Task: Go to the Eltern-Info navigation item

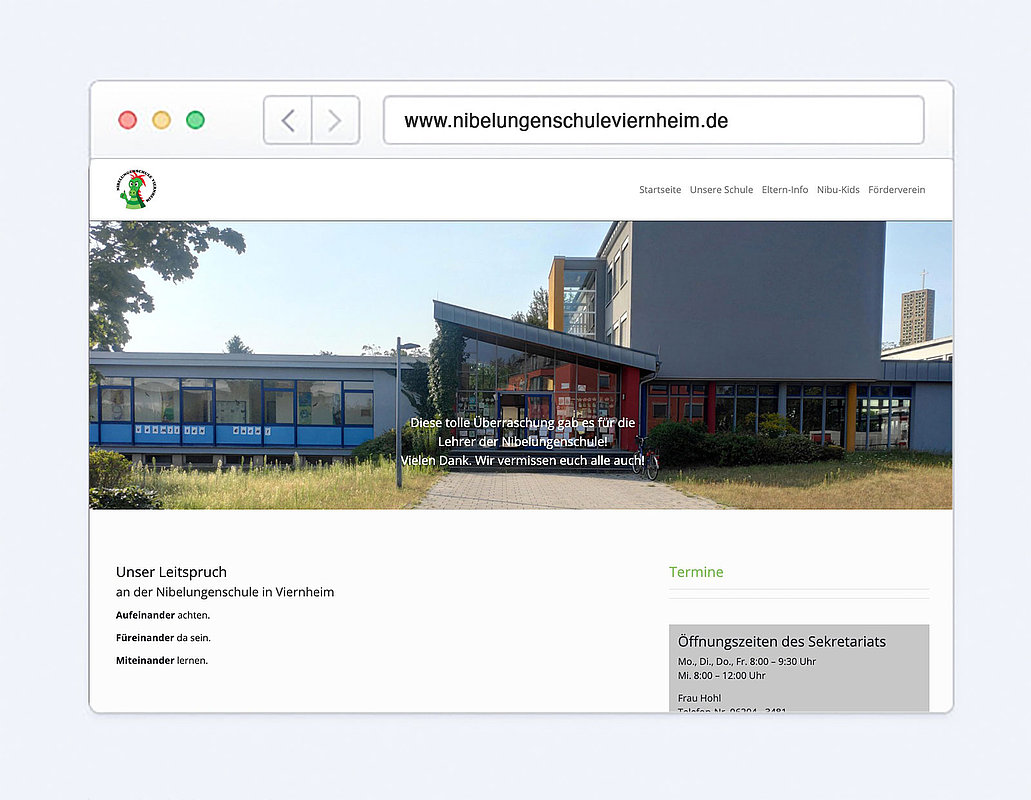Action: pos(784,190)
